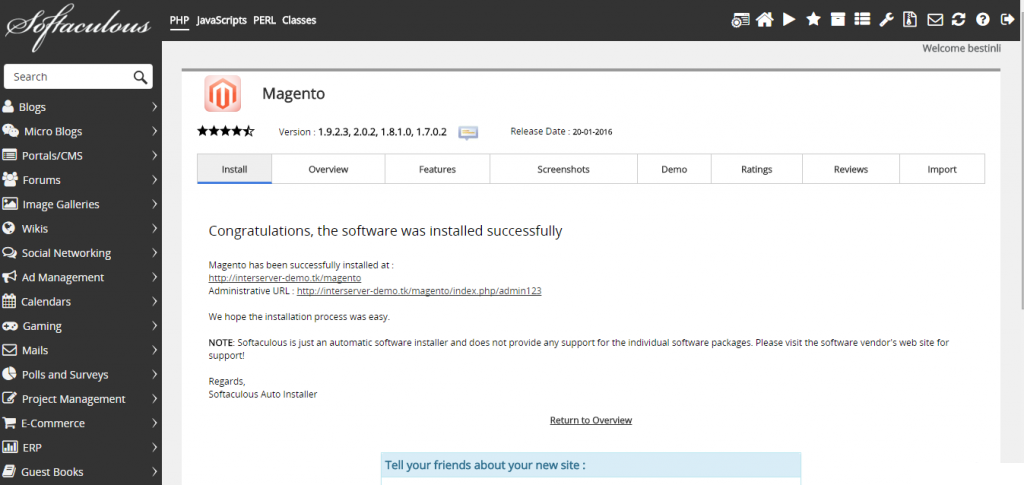Click the Return to Overview link
This screenshot has width=1024, height=485.
[591, 420]
